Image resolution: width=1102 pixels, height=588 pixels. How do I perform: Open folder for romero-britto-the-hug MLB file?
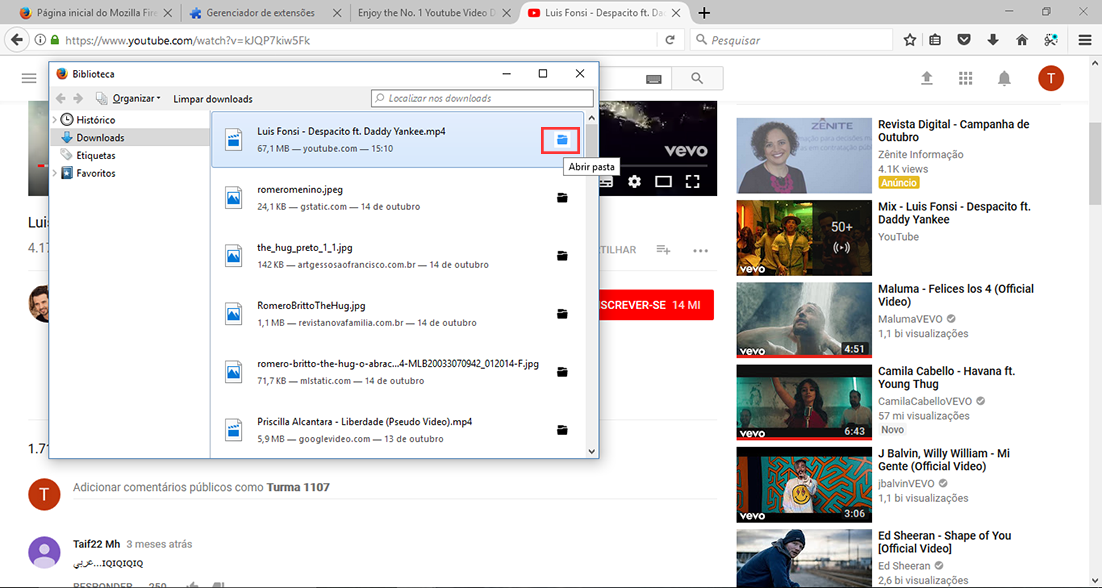[x=562, y=372]
